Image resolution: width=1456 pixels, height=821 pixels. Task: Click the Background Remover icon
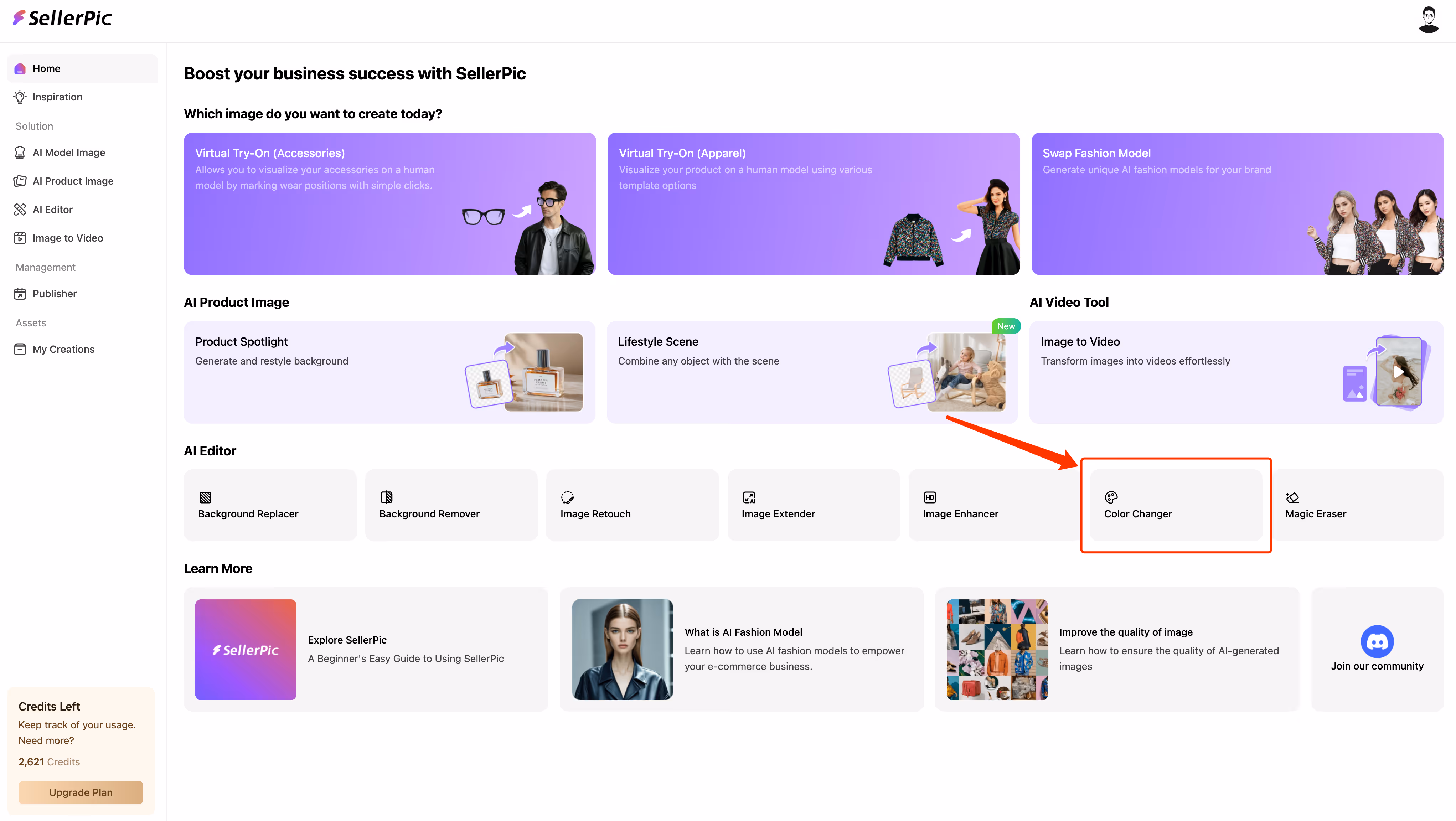(387, 497)
